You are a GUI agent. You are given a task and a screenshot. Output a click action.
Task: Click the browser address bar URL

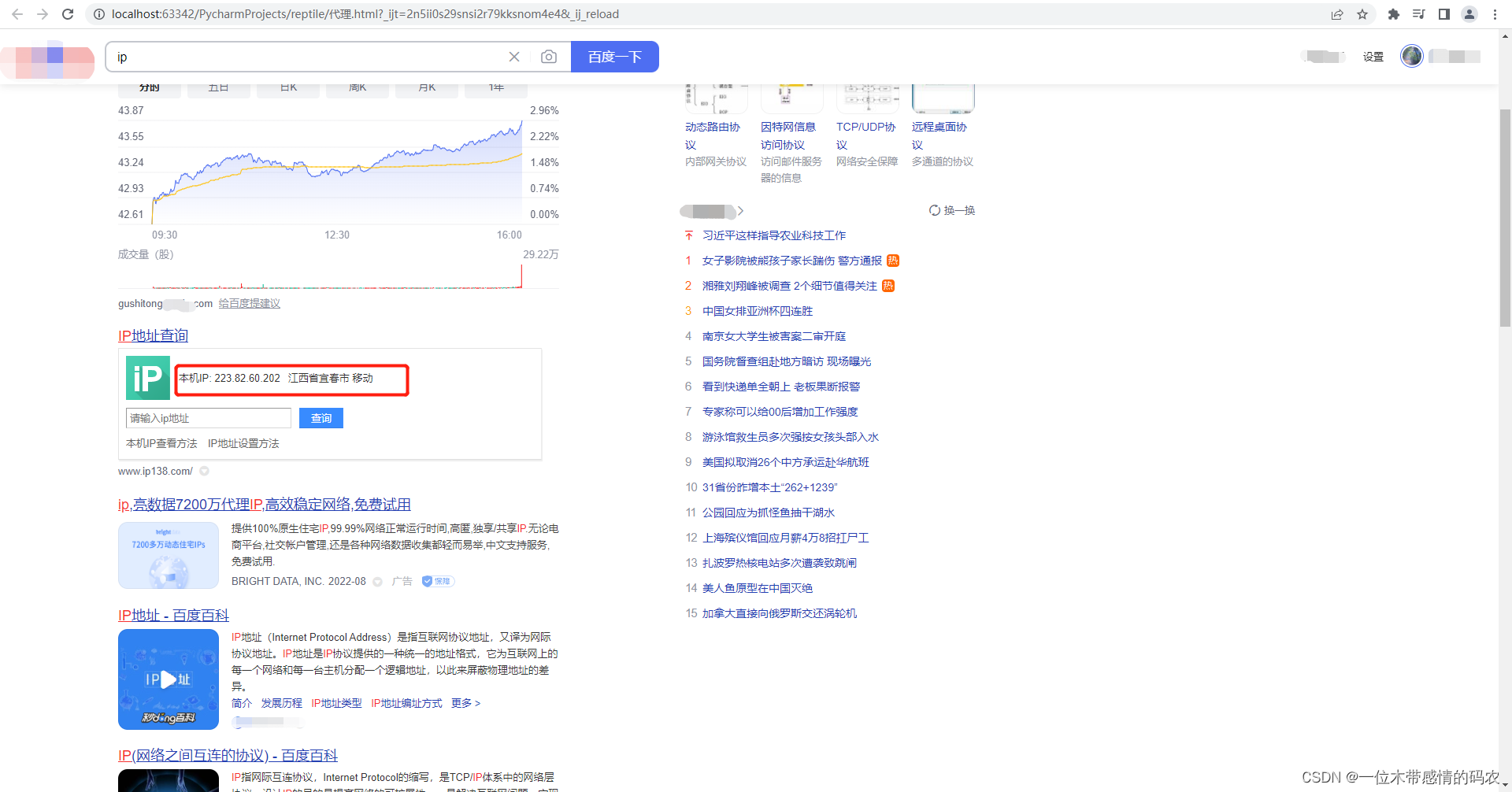click(x=365, y=14)
